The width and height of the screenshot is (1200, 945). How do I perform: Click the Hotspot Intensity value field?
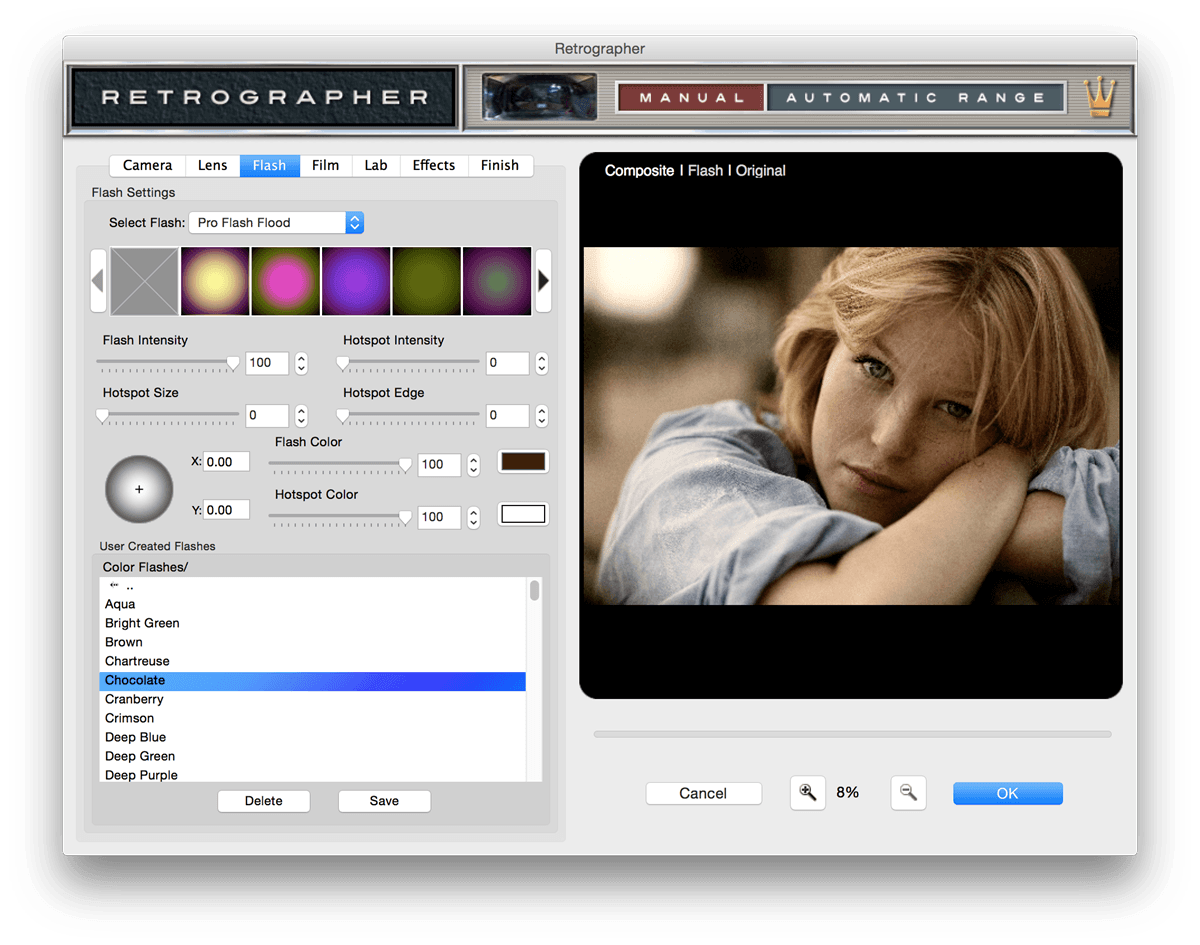click(x=507, y=363)
